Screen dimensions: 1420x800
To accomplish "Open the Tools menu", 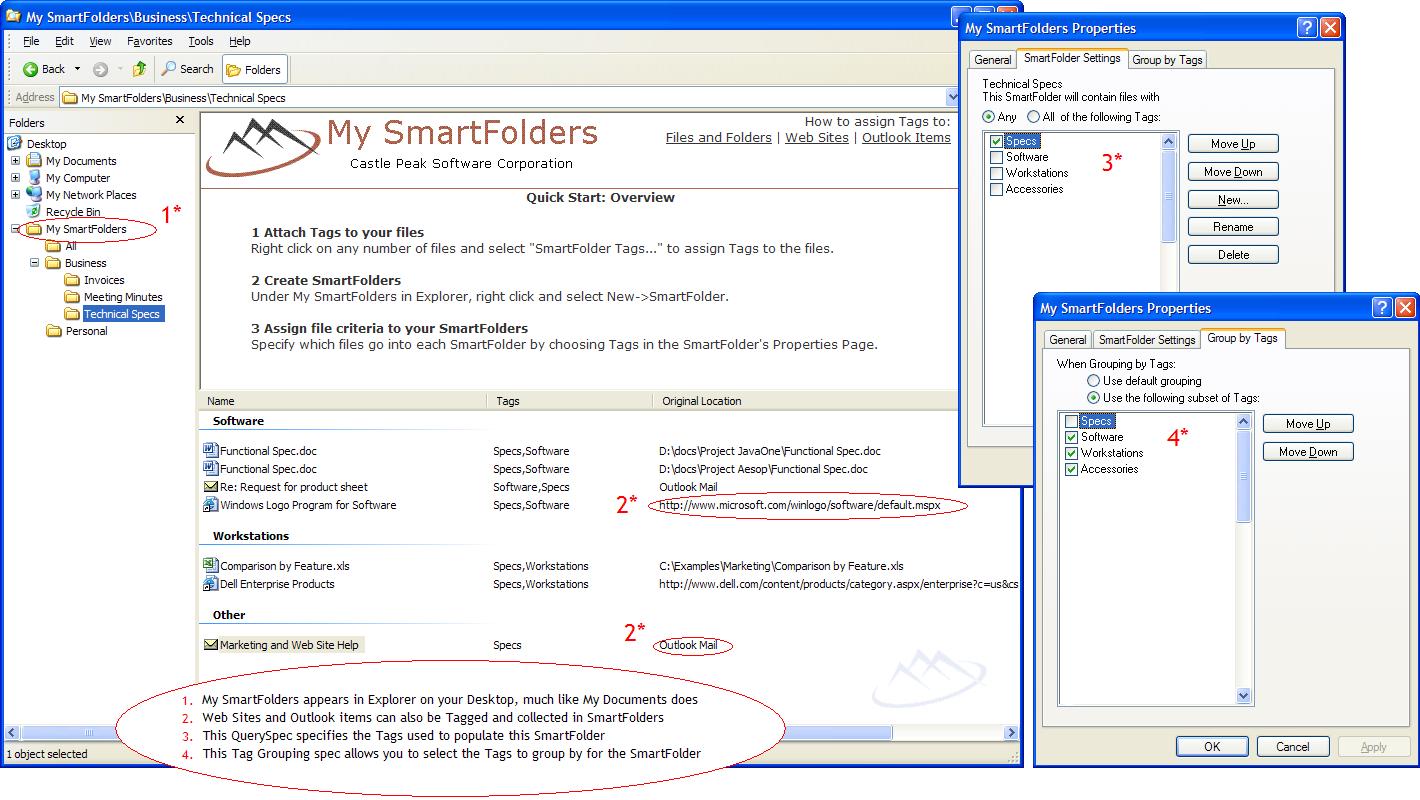I will coord(201,41).
